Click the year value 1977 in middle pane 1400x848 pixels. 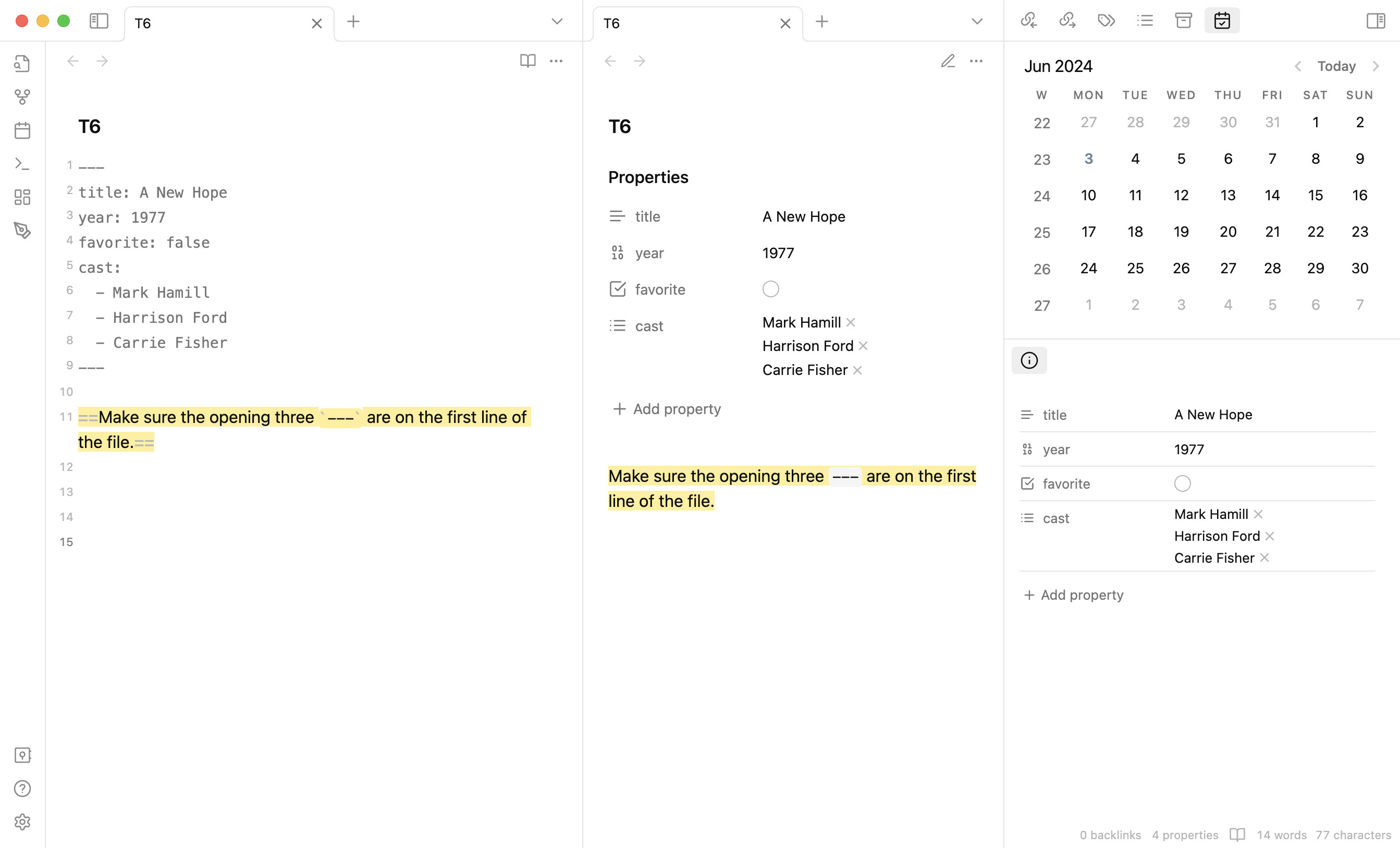click(778, 253)
